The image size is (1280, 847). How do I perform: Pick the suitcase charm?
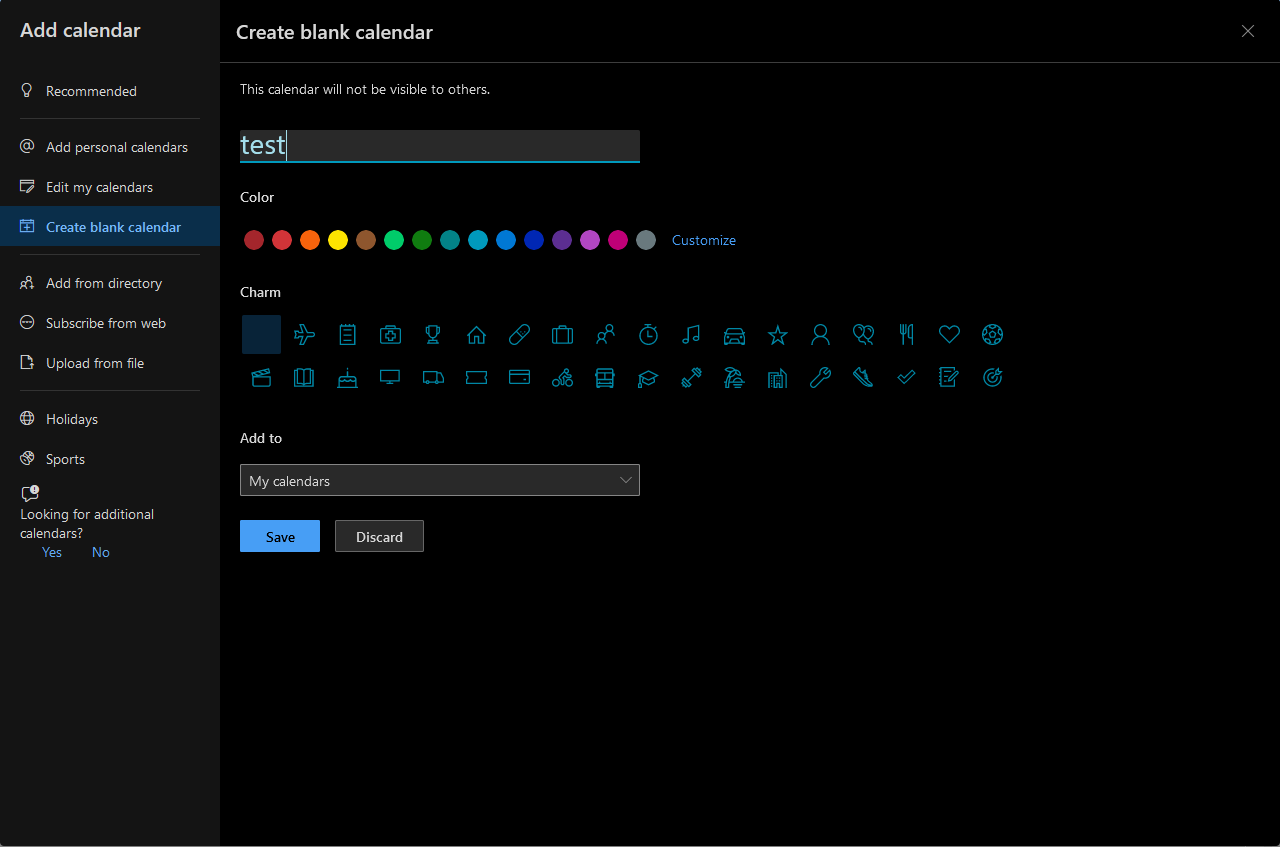click(x=562, y=335)
